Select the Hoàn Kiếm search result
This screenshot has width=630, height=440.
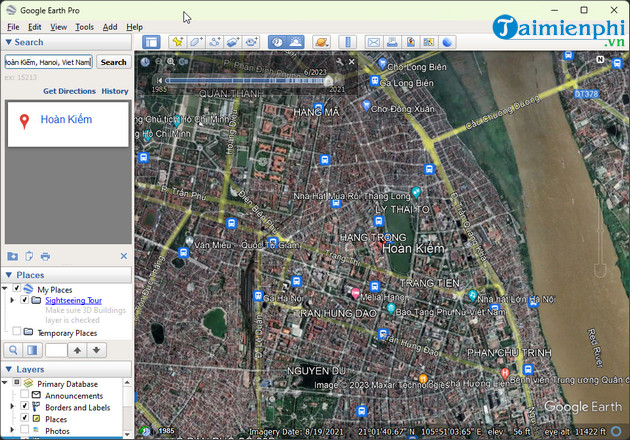pyautogui.click(x=68, y=124)
